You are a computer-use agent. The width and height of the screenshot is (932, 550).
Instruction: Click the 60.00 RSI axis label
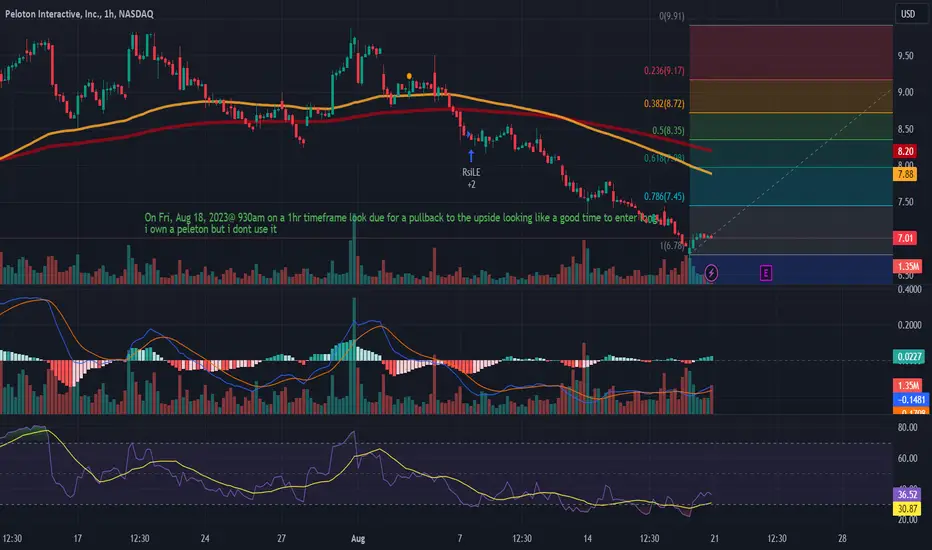pos(907,458)
